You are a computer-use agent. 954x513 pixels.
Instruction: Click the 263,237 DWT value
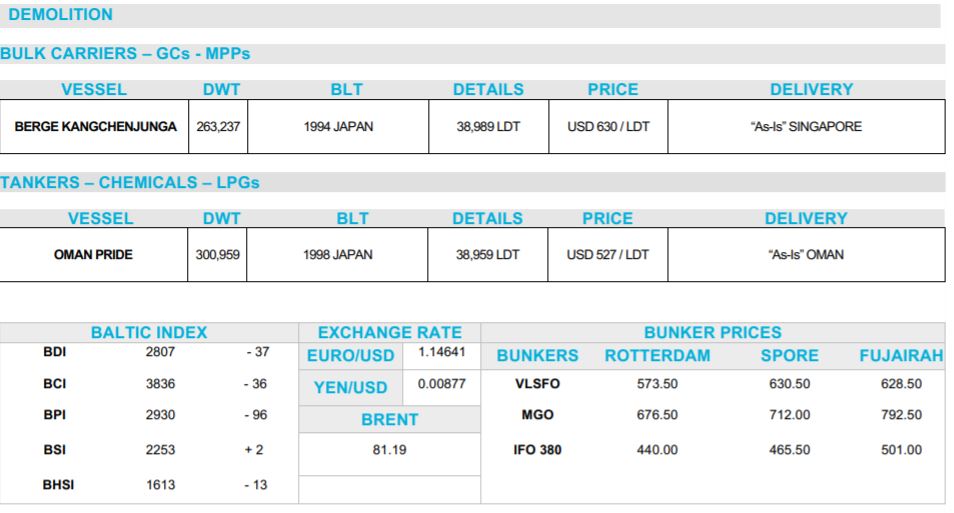(218, 127)
